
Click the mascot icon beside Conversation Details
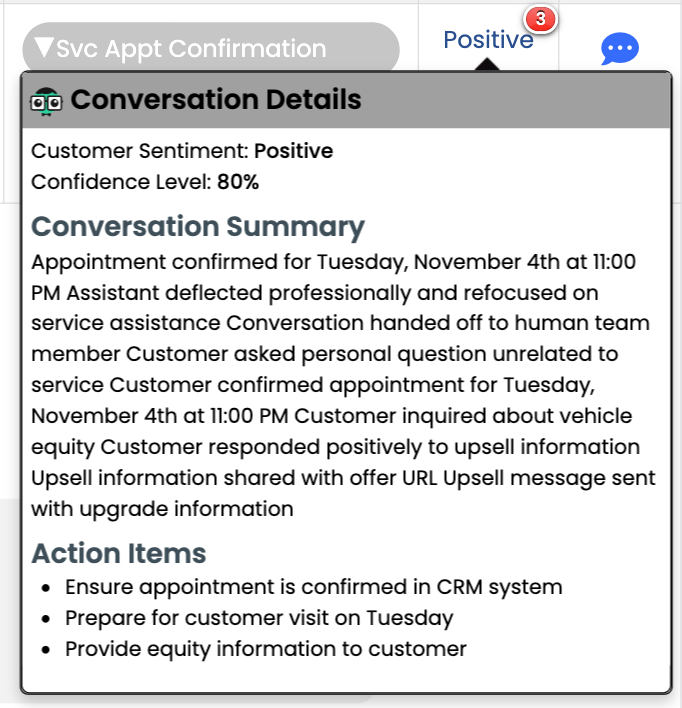coord(47,100)
